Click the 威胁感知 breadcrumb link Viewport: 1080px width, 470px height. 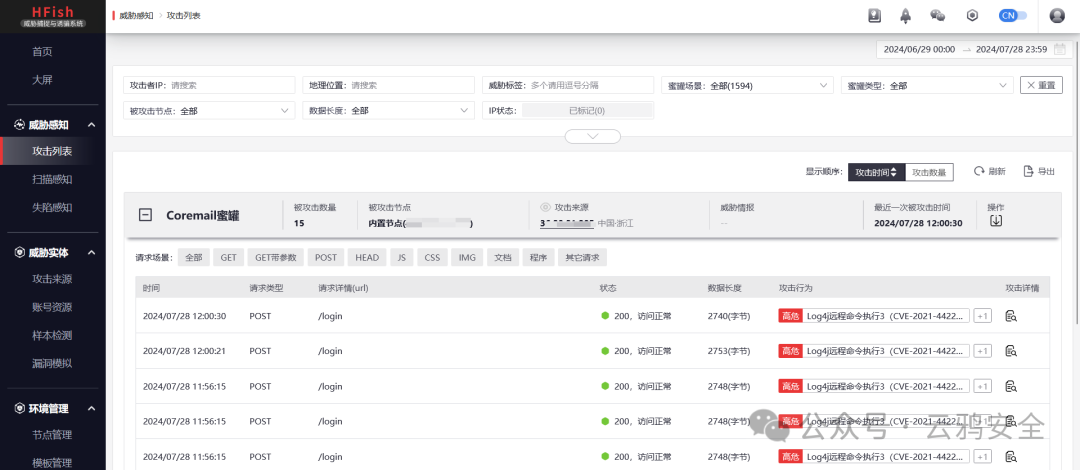tap(136, 15)
